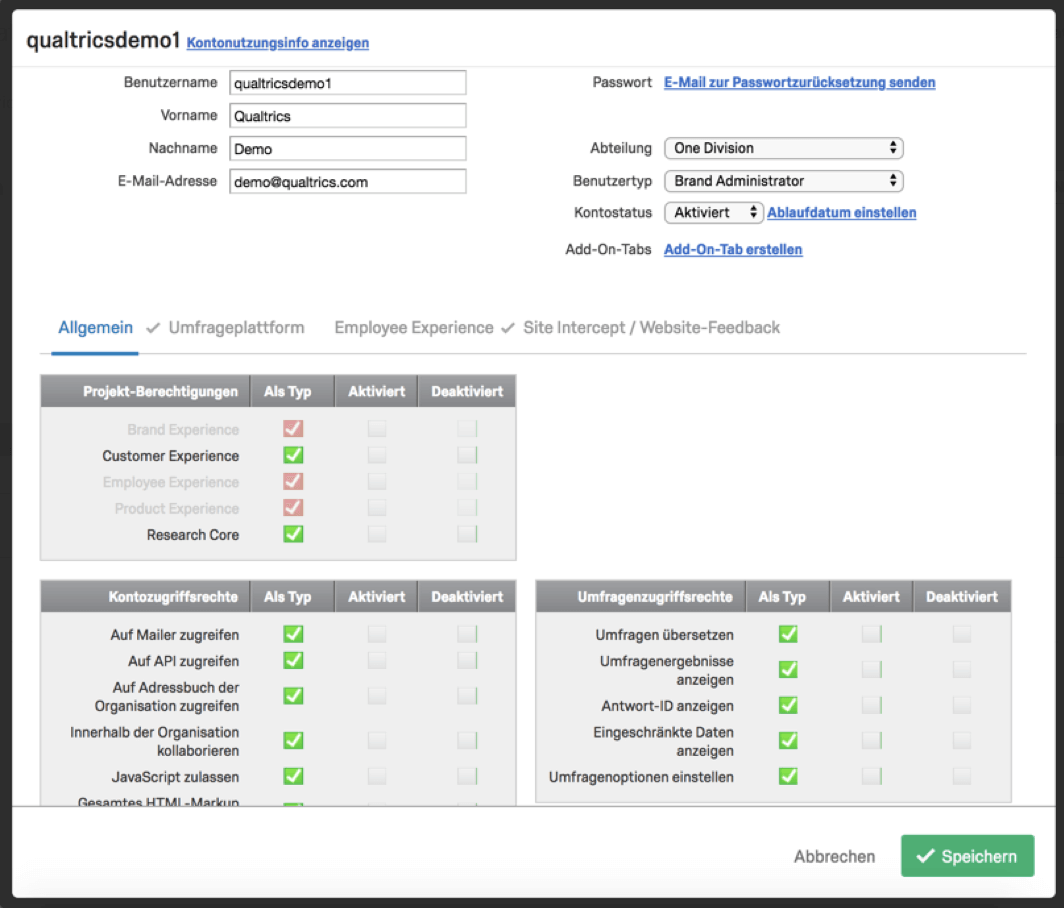The height and width of the screenshot is (908, 1064).
Task: Check 'Deaktiviert' for Auf Adressbuch der Organisation
Action: (x=467, y=696)
